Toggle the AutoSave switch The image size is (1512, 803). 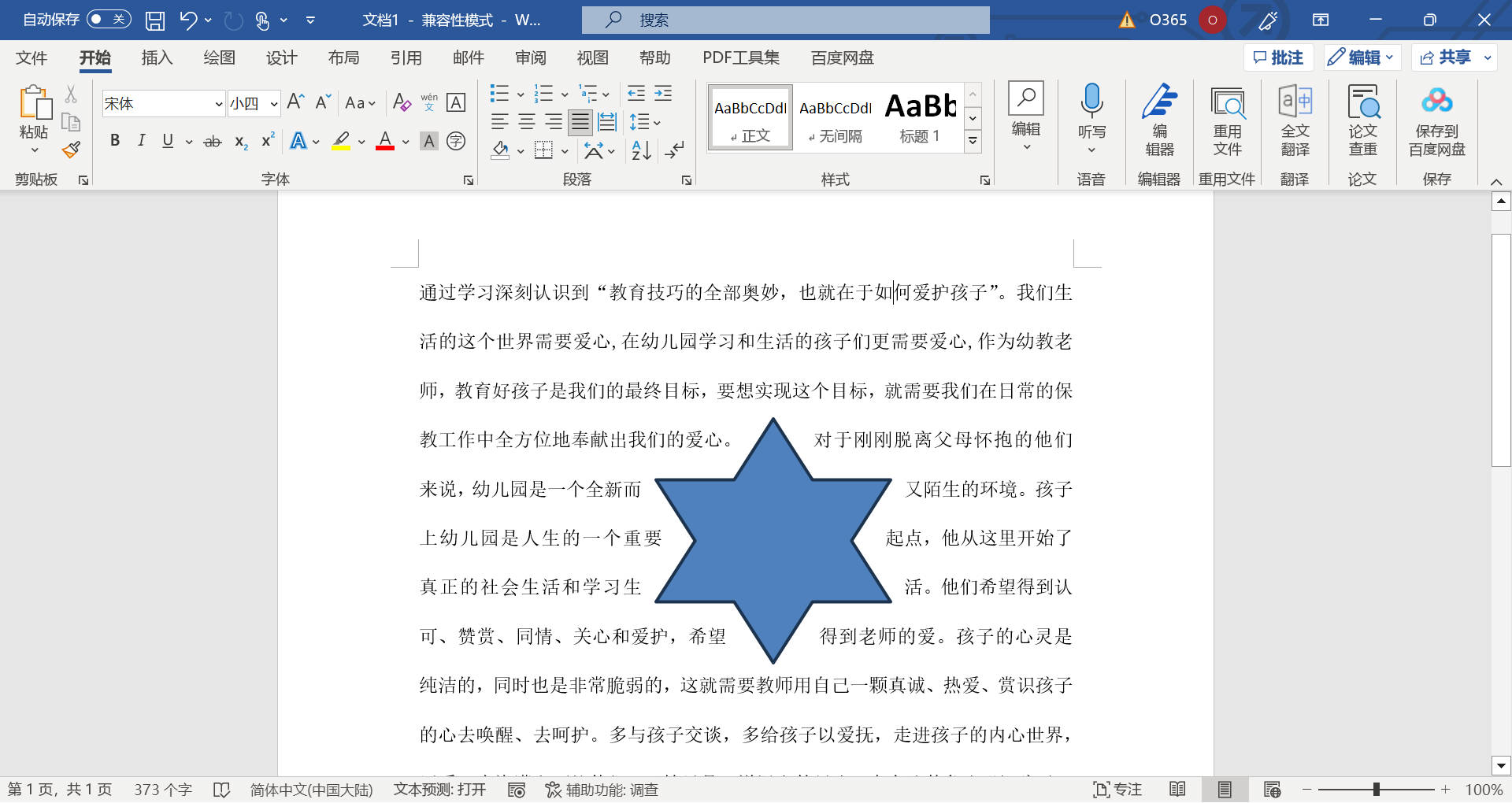coord(109,20)
